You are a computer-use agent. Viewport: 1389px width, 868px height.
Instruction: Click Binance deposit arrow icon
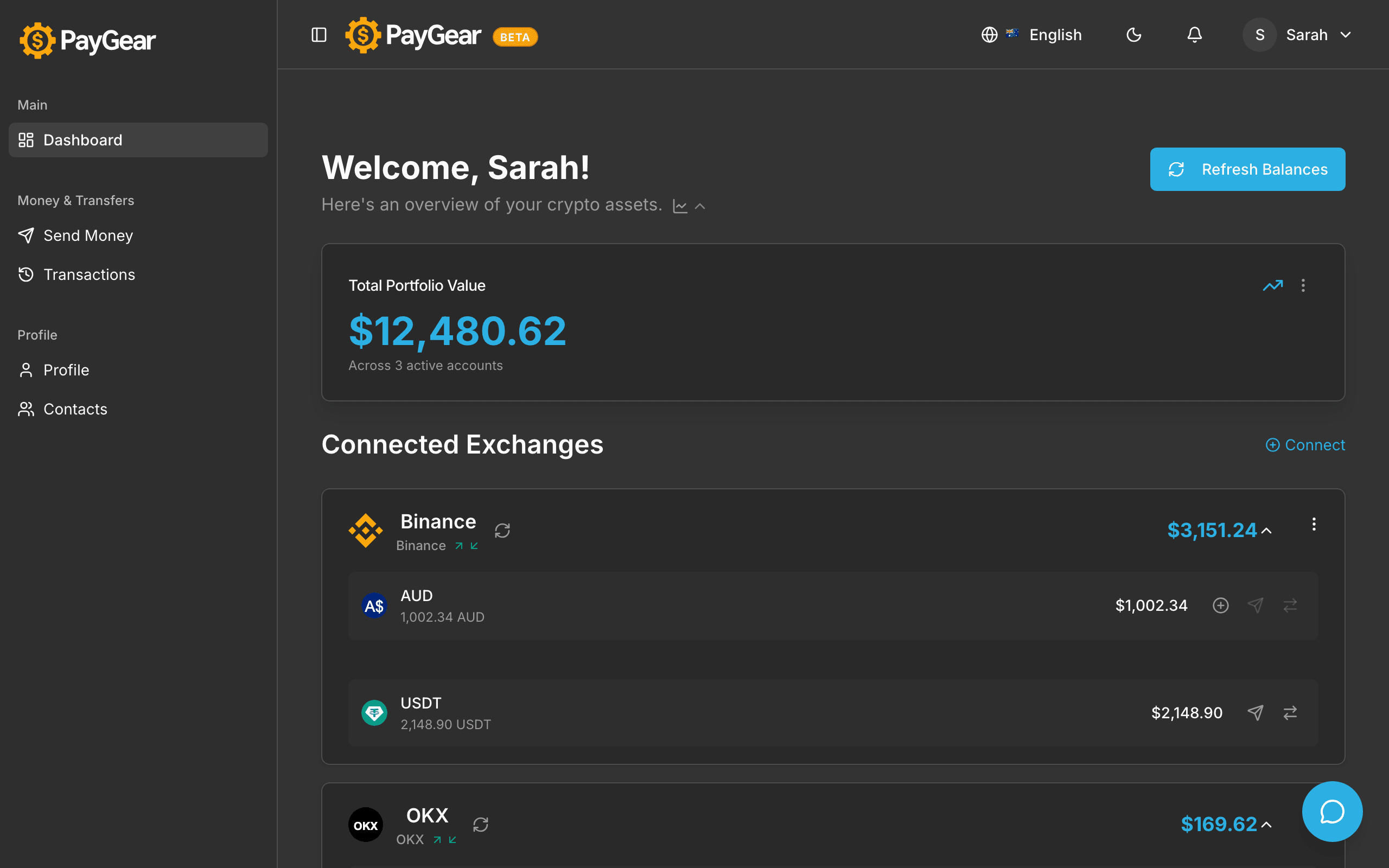click(x=474, y=546)
